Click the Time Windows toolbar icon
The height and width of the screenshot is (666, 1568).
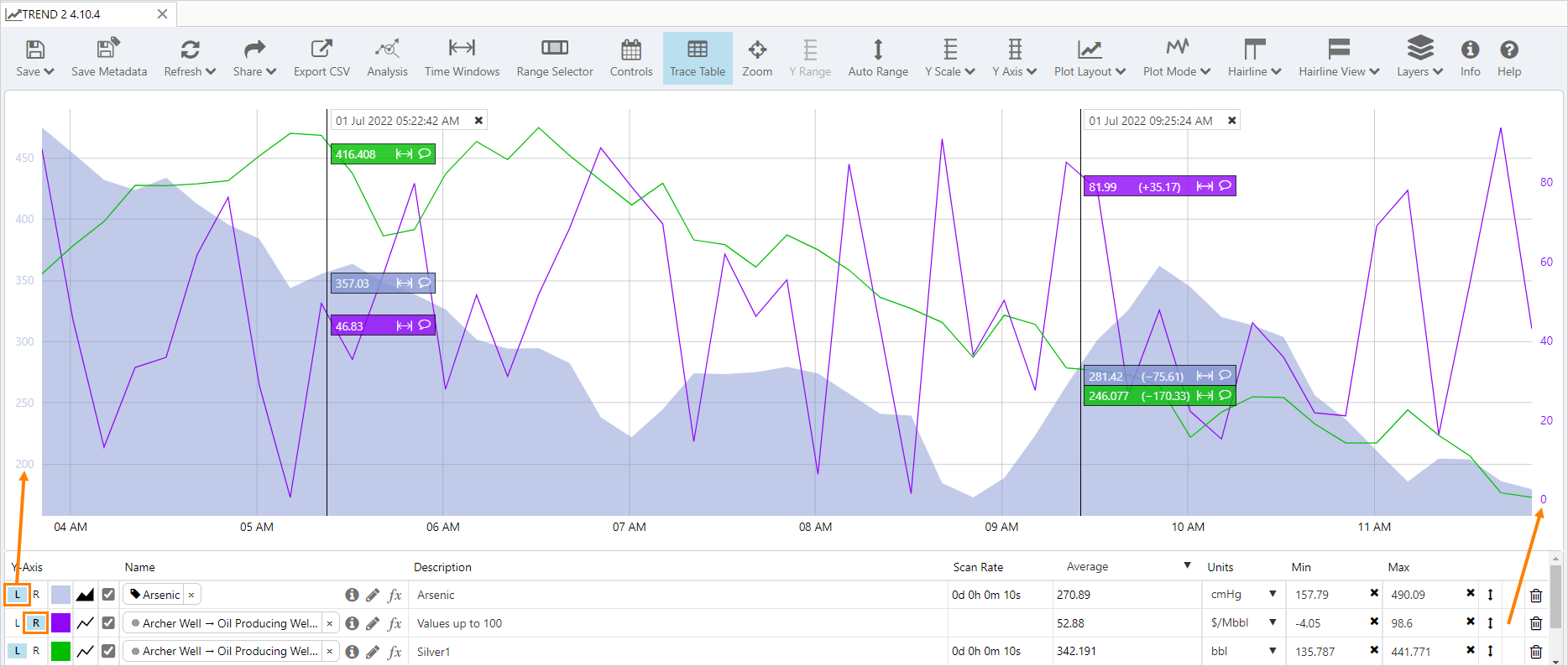pyautogui.click(x=462, y=58)
